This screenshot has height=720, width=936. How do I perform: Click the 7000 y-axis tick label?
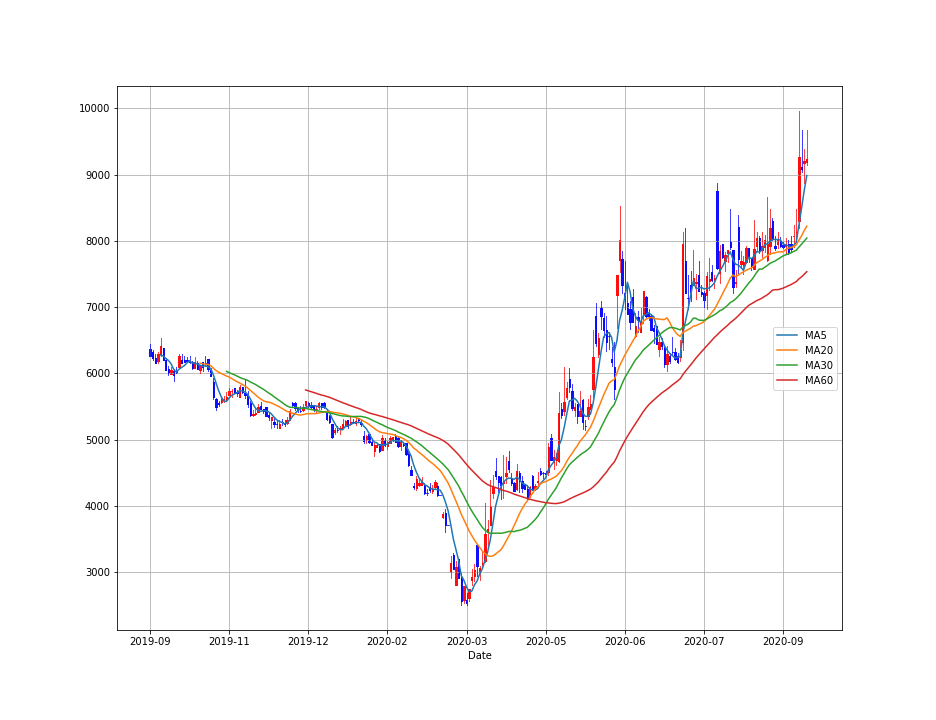tap(97, 307)
